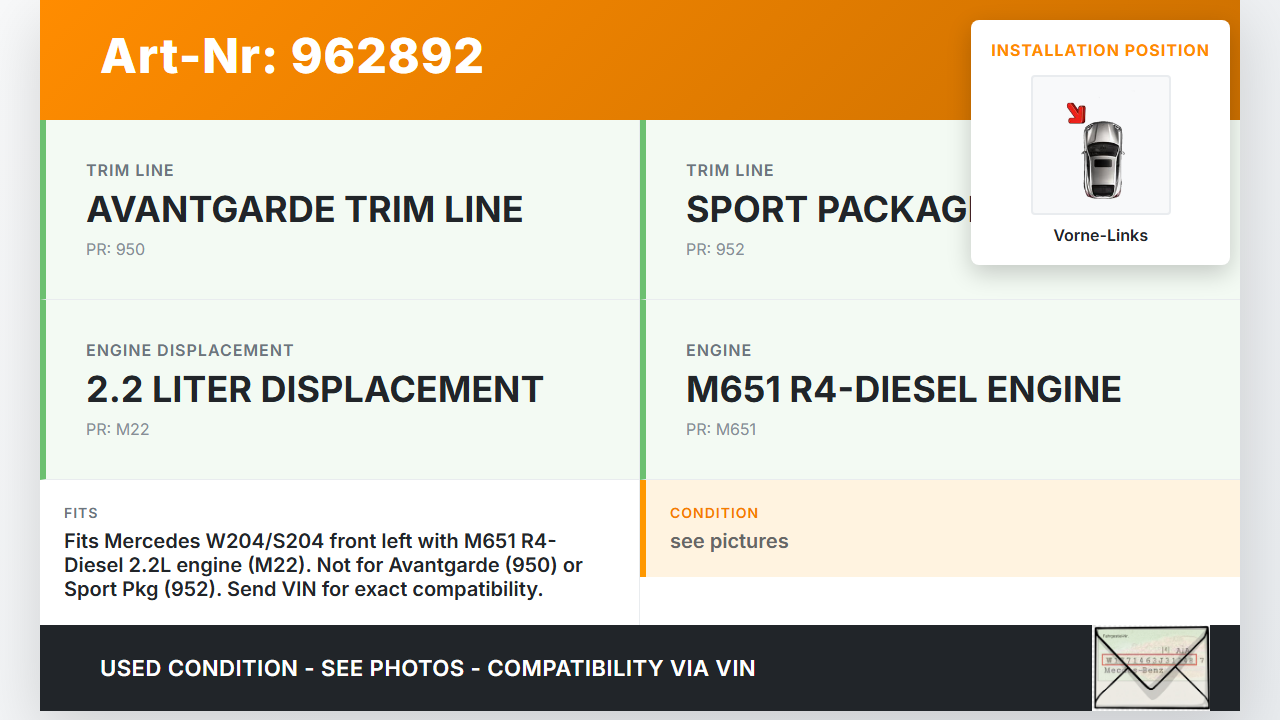The width and height of the screenshot is (1280, 720).
Task: Click the Used Condition footer banner text
Action: (x=427, y=668)
